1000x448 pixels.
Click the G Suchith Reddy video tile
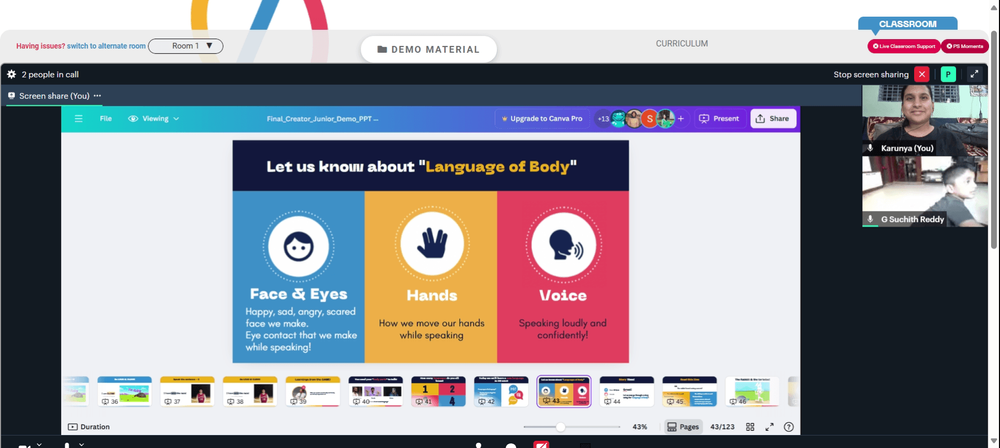(x=925, y=191)
